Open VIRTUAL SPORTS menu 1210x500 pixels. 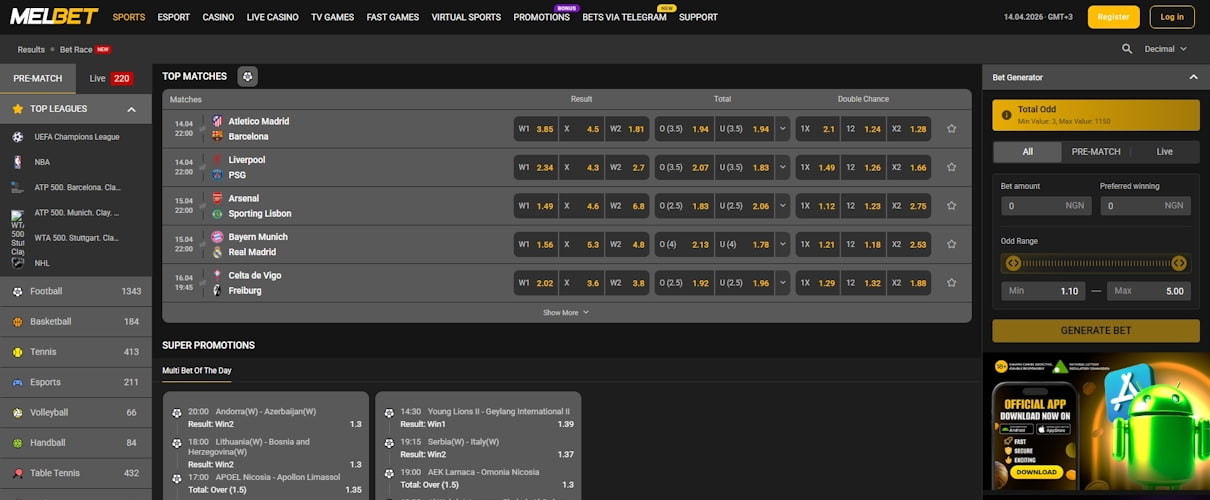466,17
